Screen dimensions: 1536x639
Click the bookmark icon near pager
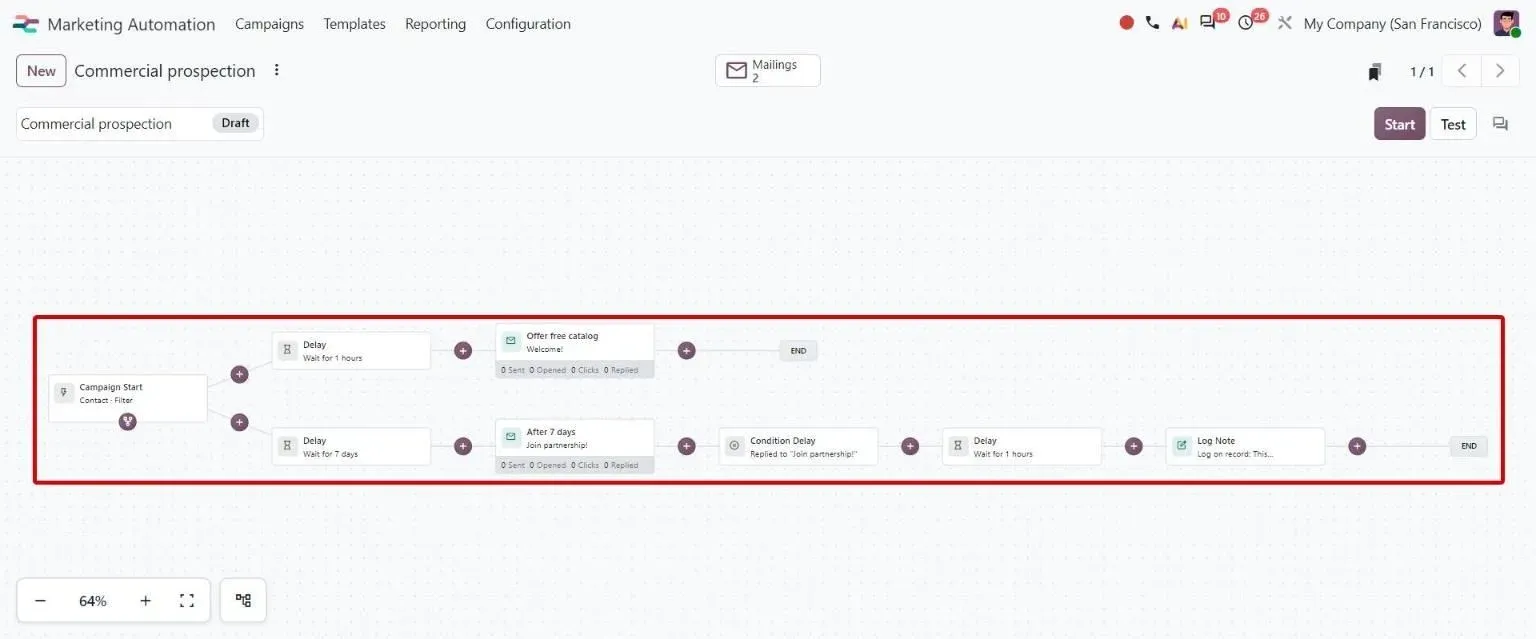1375,71
